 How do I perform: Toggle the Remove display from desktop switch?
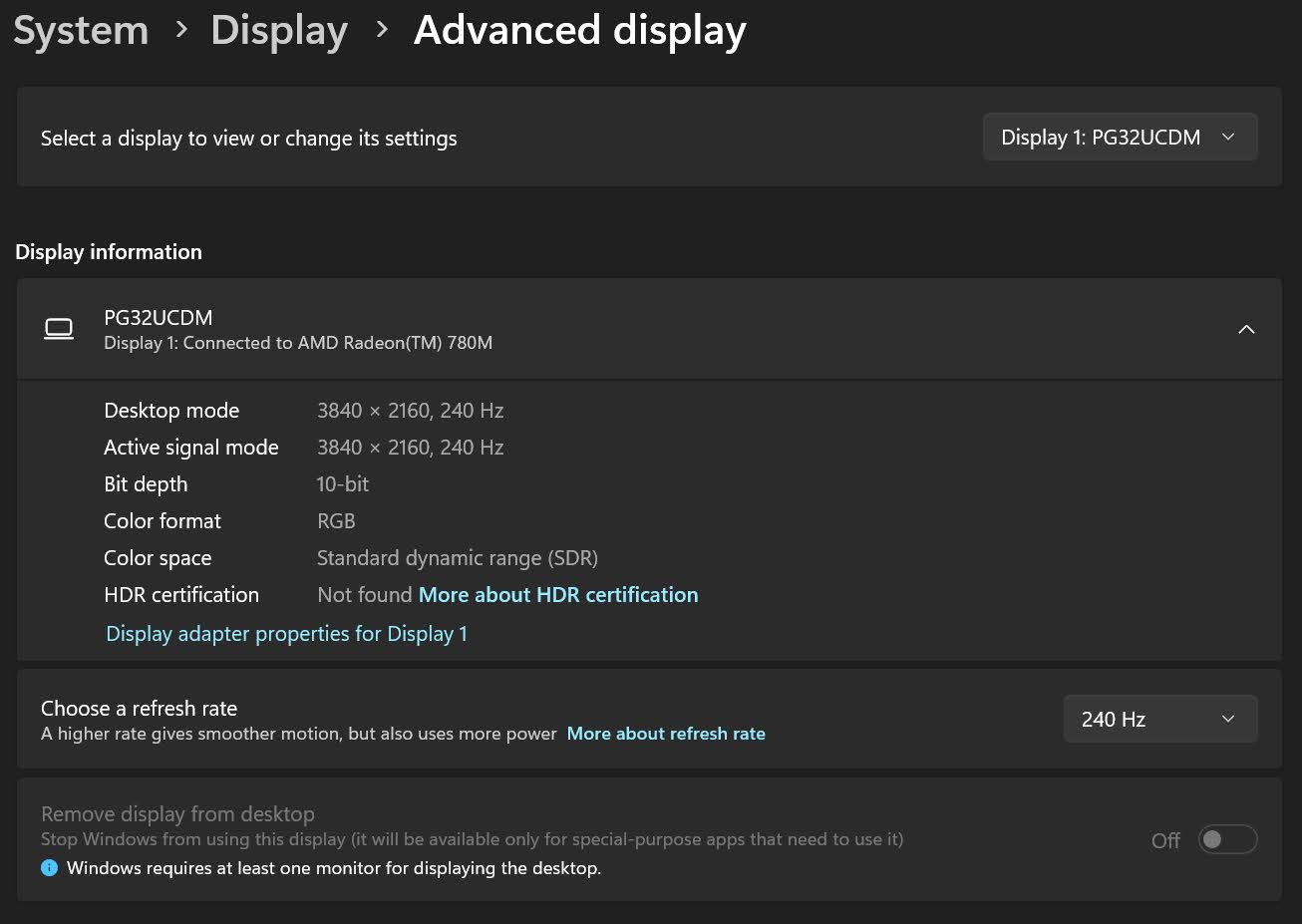(1226, 839)
